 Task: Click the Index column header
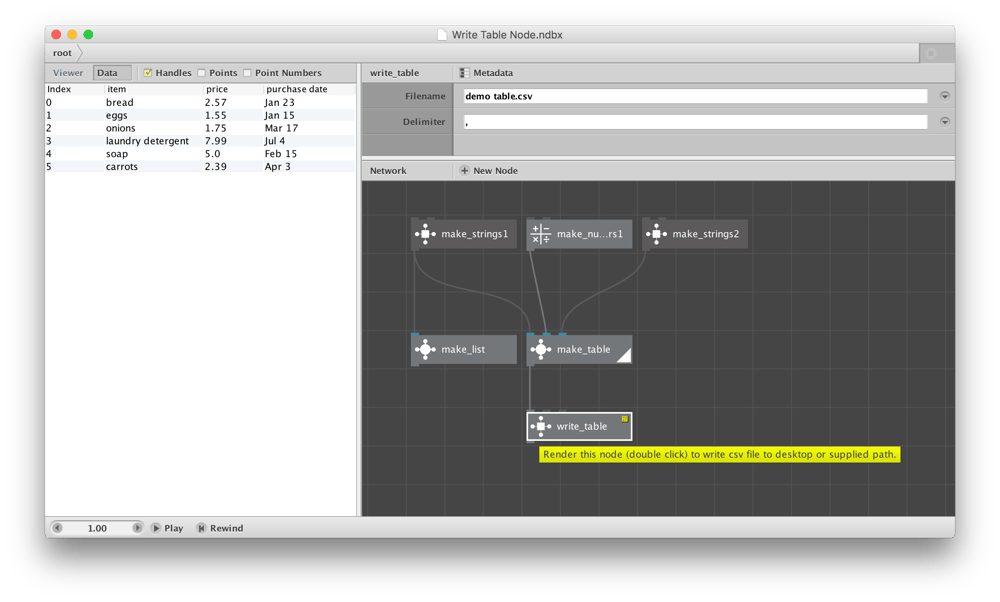59,89
